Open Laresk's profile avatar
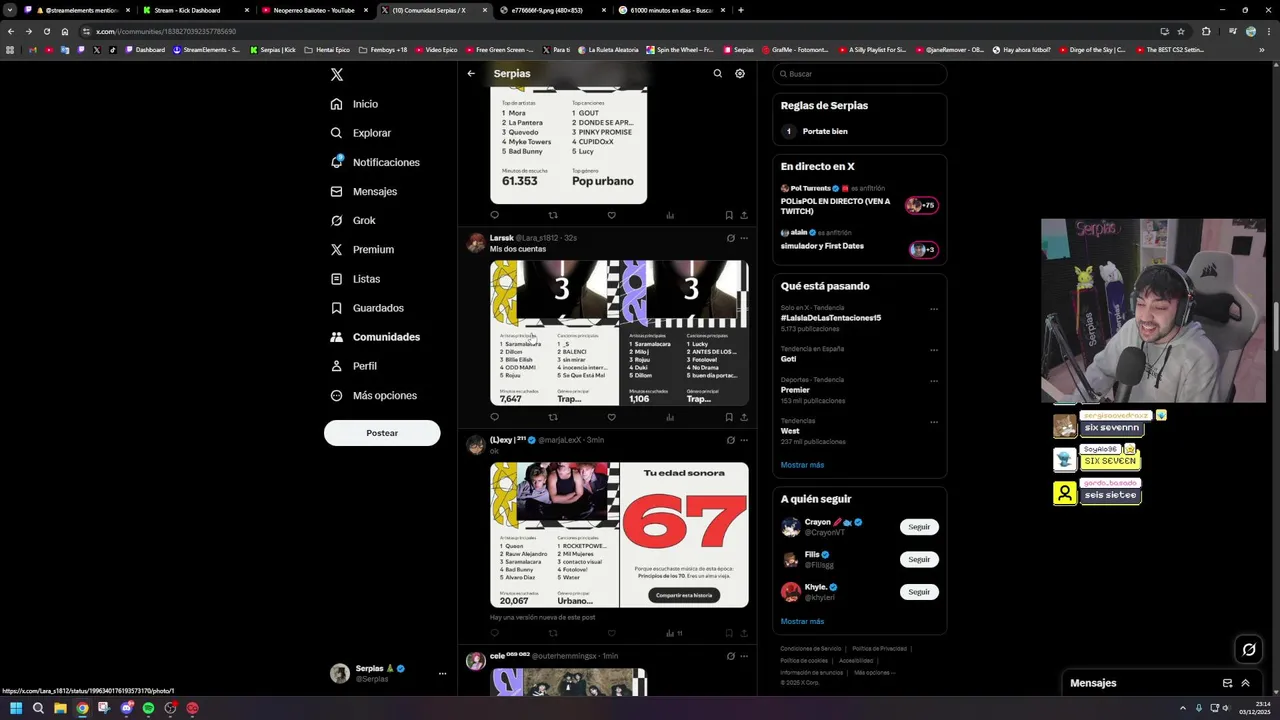The image size is (1280, 720). (x=476, y=243)
